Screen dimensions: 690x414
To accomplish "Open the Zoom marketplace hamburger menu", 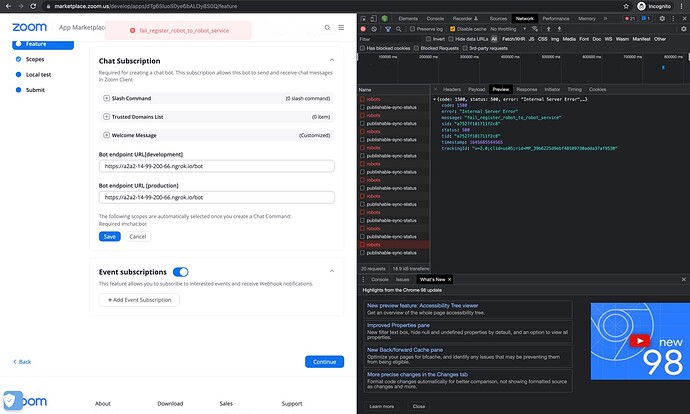I will [x=341, y=27].
